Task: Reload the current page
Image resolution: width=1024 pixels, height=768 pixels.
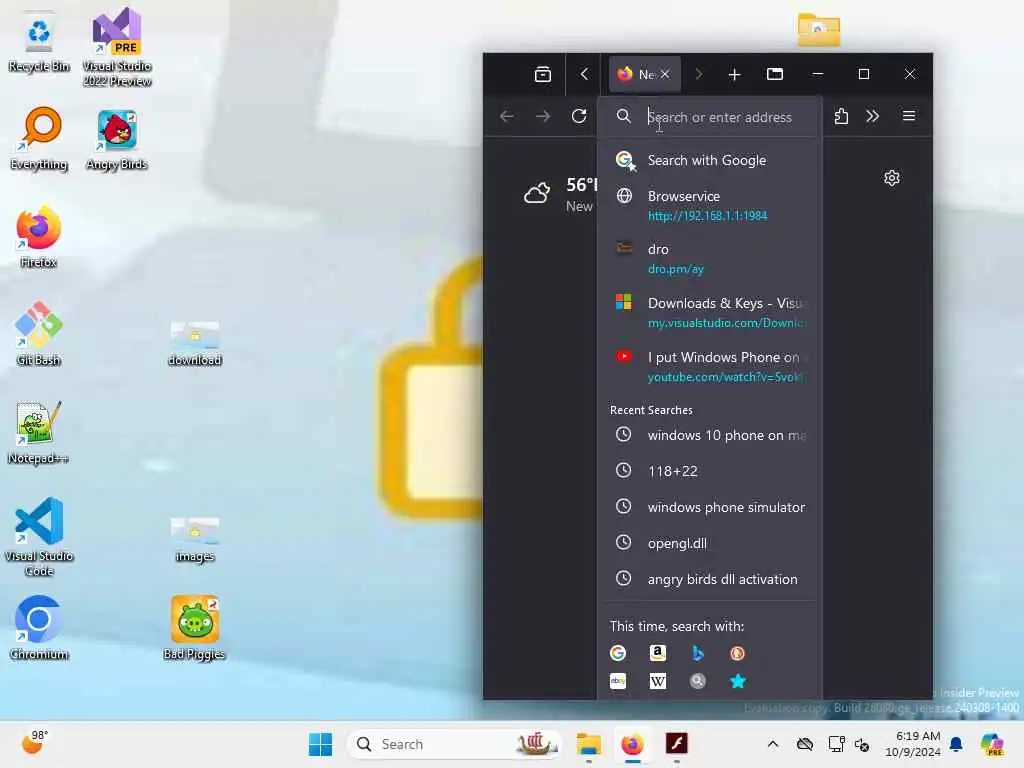Action: coord(579,116)
